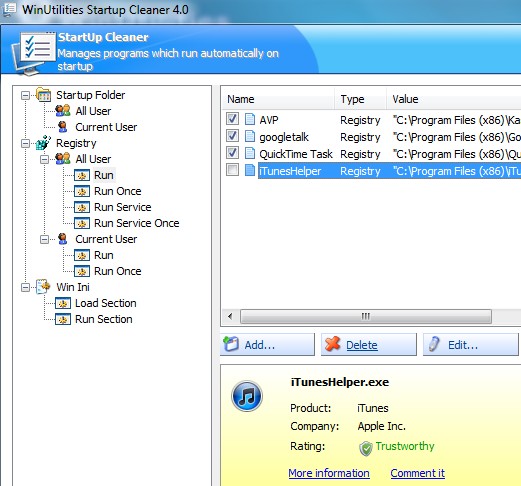Image resolution: width=521 pixels, height=486 pixels.
Task: Open the Comment it link
Action: point(418,473)
